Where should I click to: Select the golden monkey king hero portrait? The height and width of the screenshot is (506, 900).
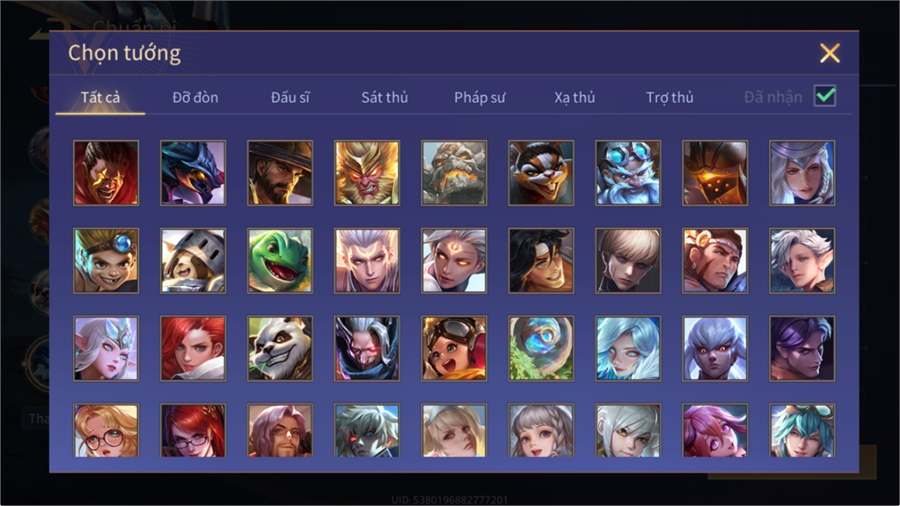click(x=367, y=173)
